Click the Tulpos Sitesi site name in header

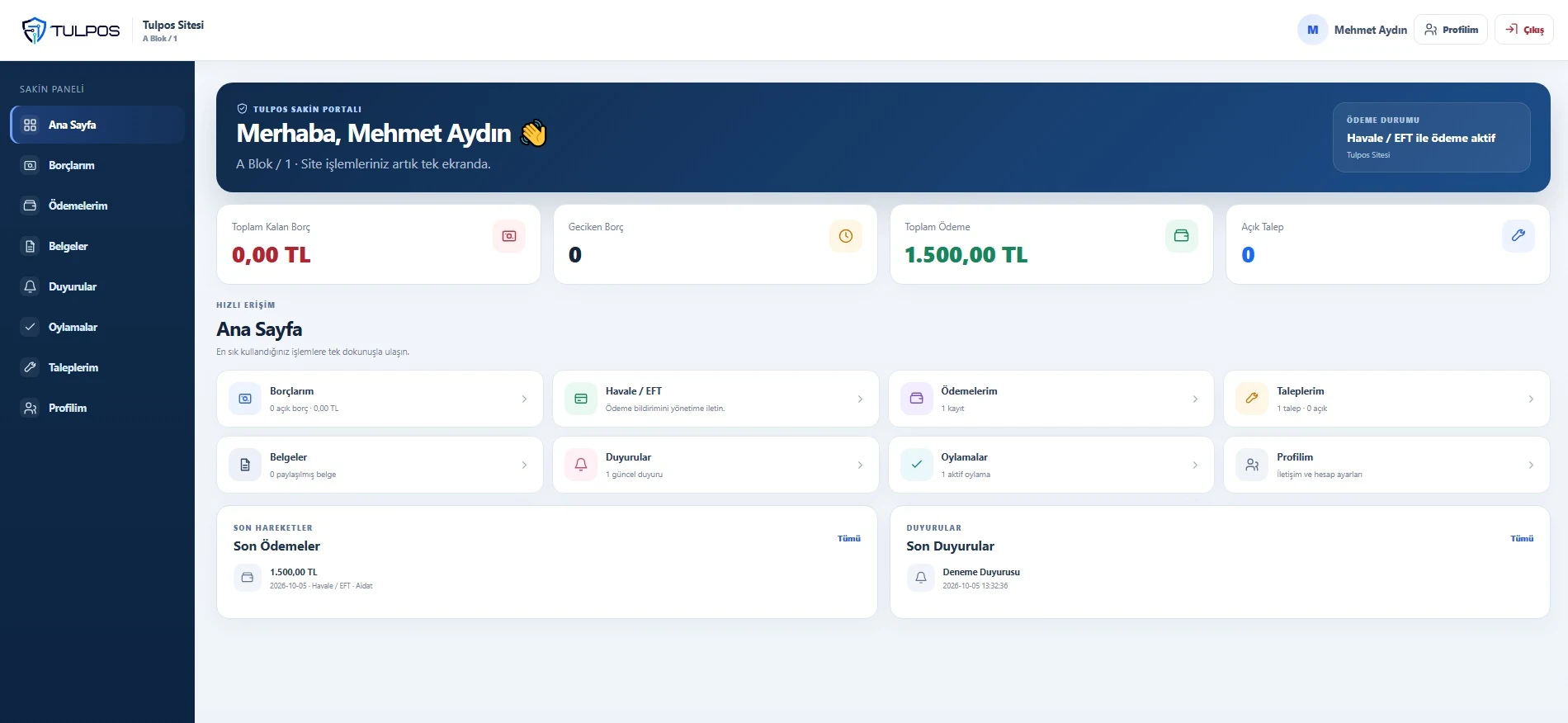(x=173, y=25)
